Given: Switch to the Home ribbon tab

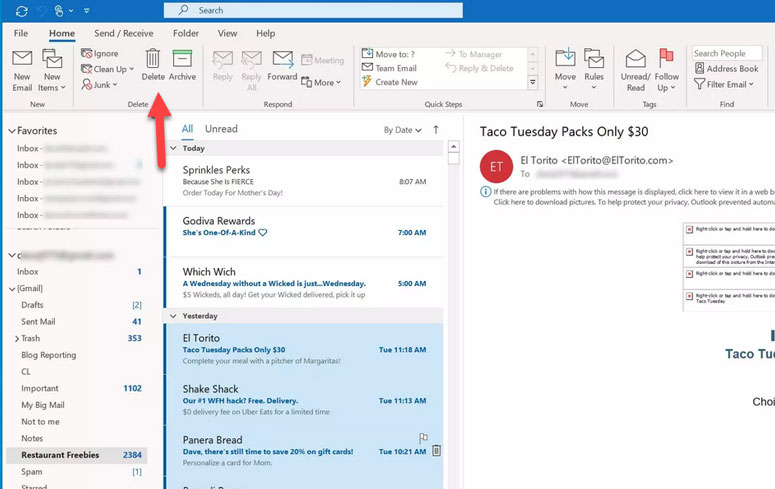Looking at the screenshot, I should (62, 33).
